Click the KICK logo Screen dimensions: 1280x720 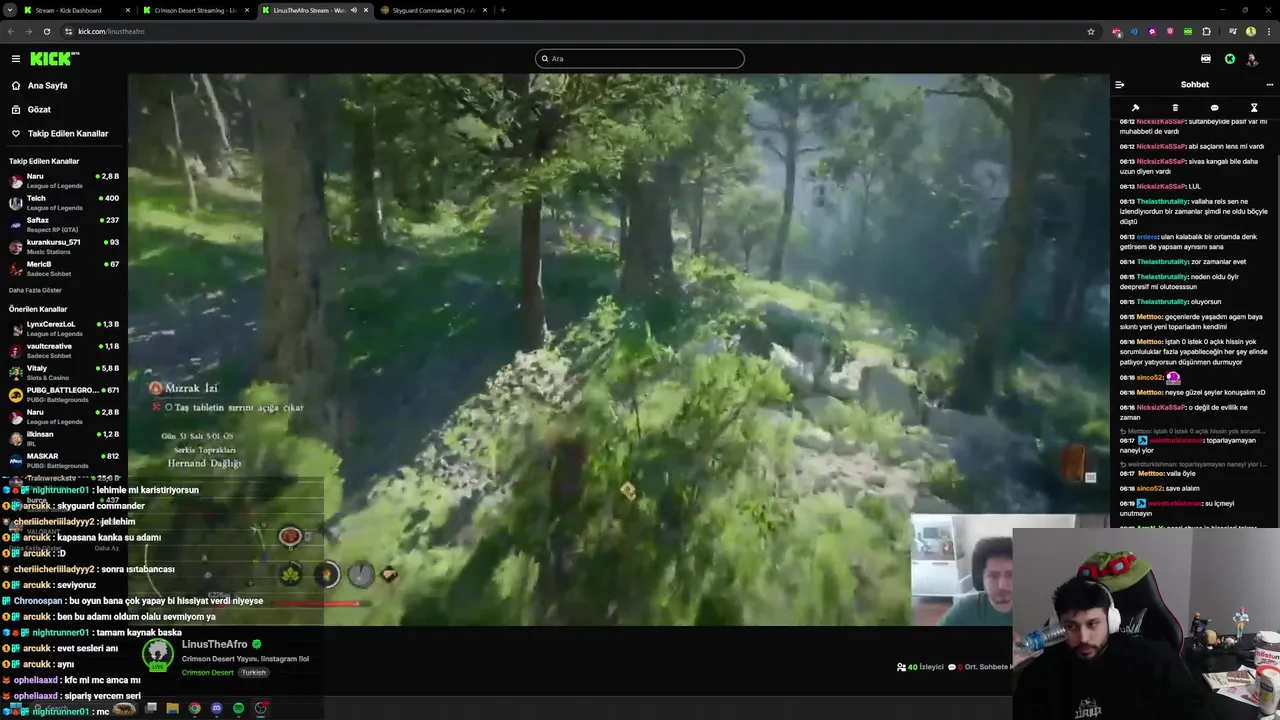pyautogui.click(x=52, y=59)
